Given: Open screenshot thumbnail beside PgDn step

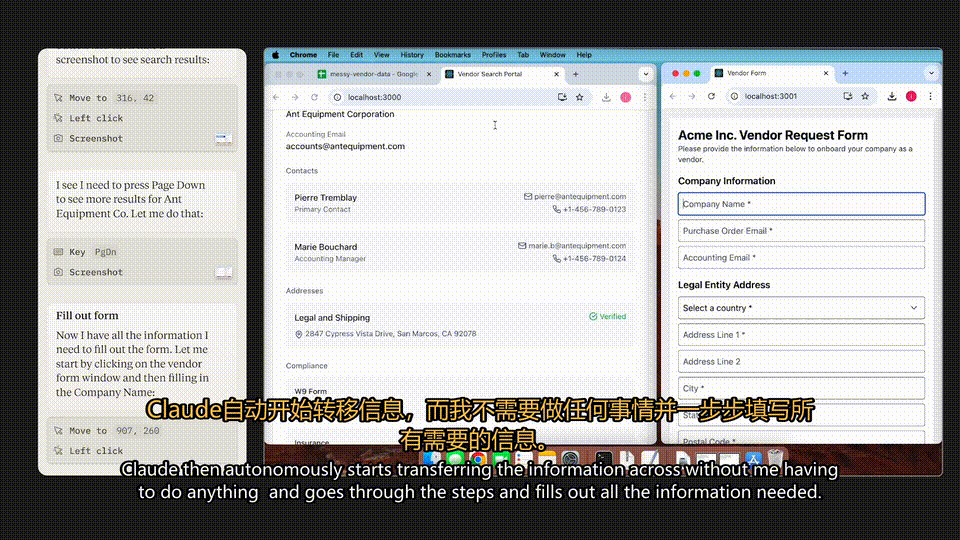Looking at the screenshot, I should [x=223, y=272].
